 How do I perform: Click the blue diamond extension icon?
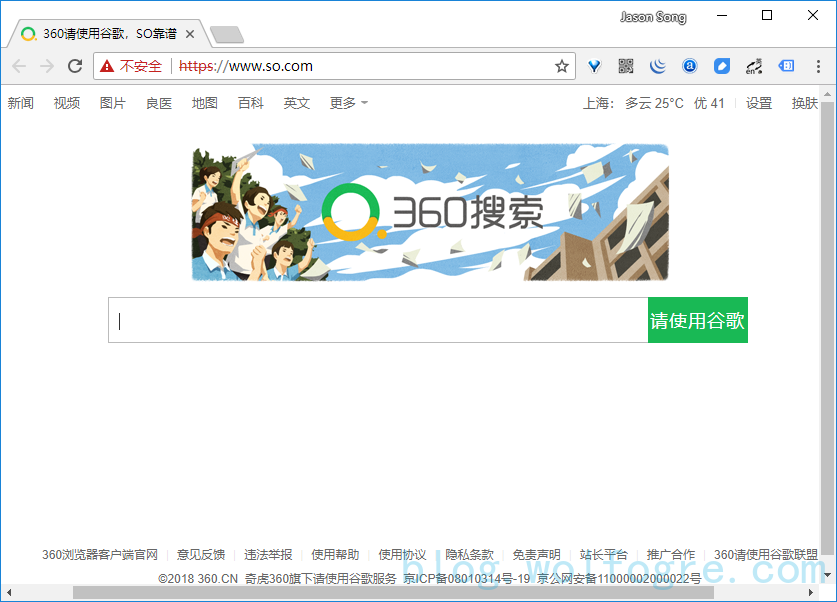[594, 66]
